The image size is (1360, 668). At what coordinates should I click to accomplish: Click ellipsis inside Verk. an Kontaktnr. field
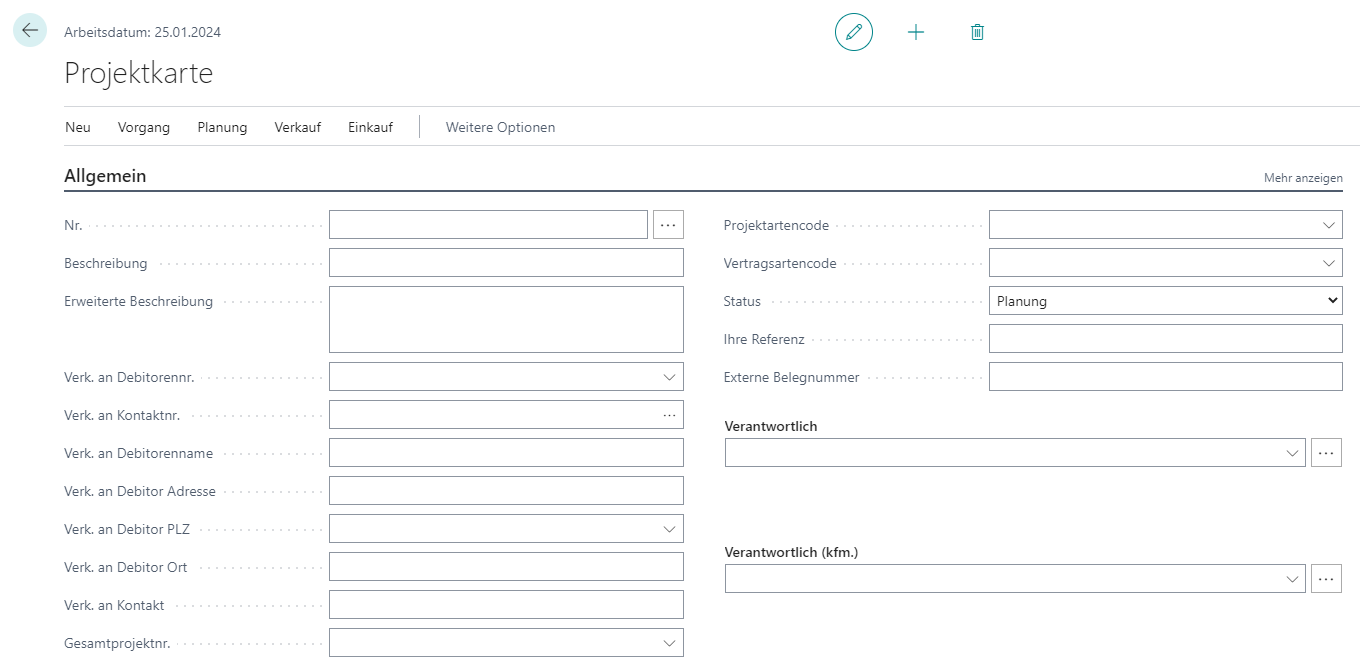coord(669,415)
